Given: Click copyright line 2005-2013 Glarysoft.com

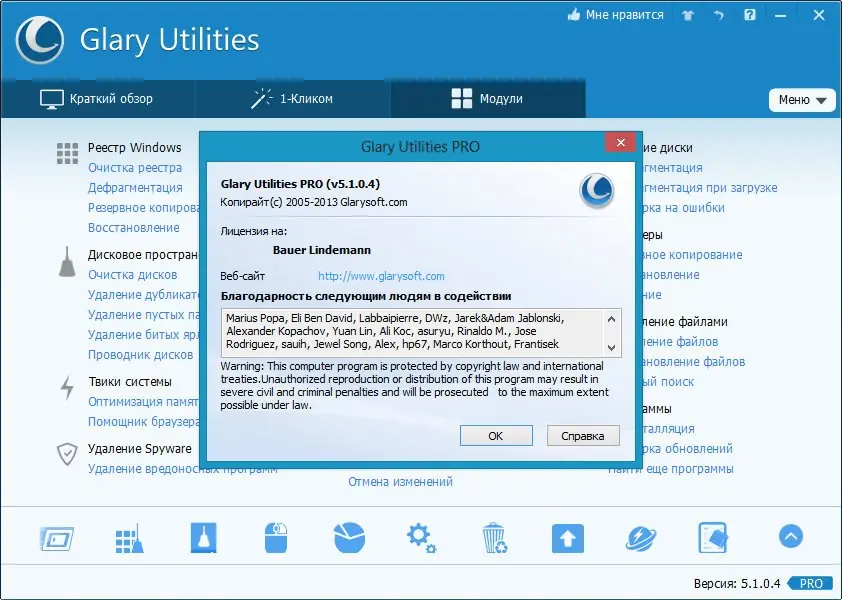Looking at the screenshot, I should click(x=314, y=203).
